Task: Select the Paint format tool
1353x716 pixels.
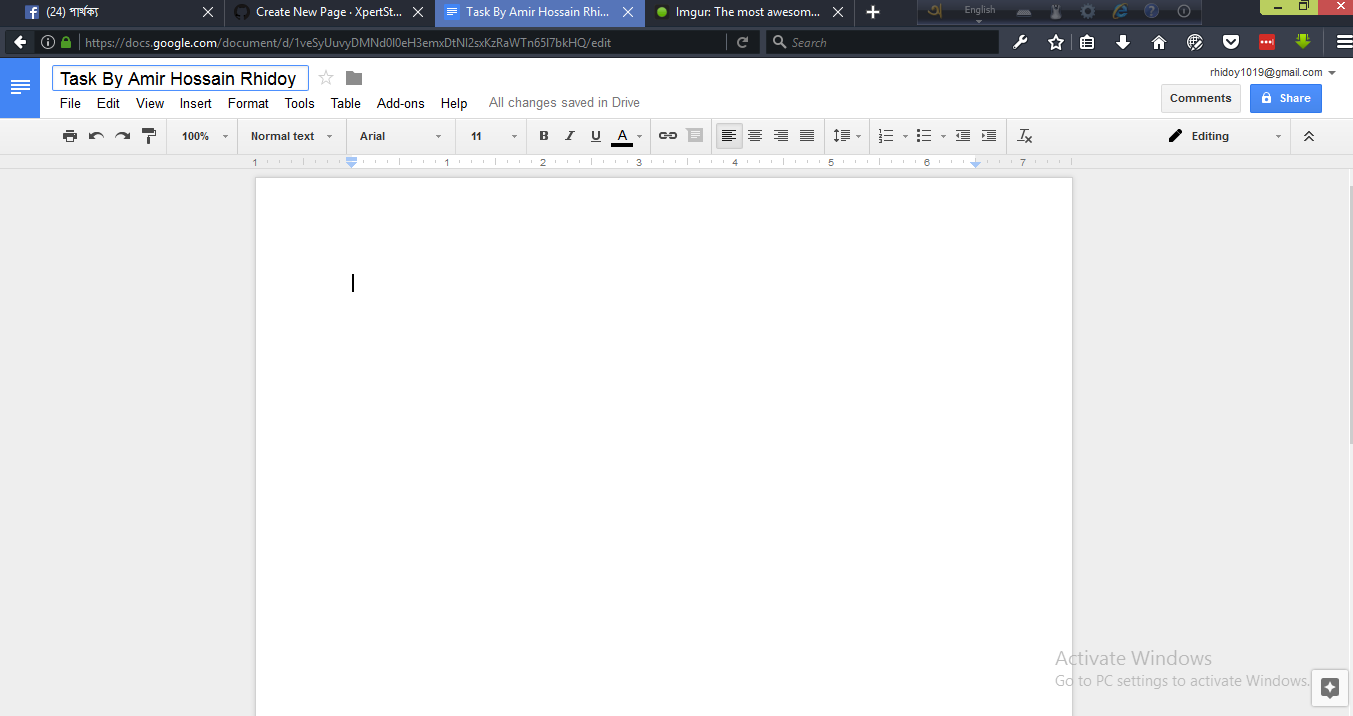Action: pyautogui.click(x=149, y=136)
